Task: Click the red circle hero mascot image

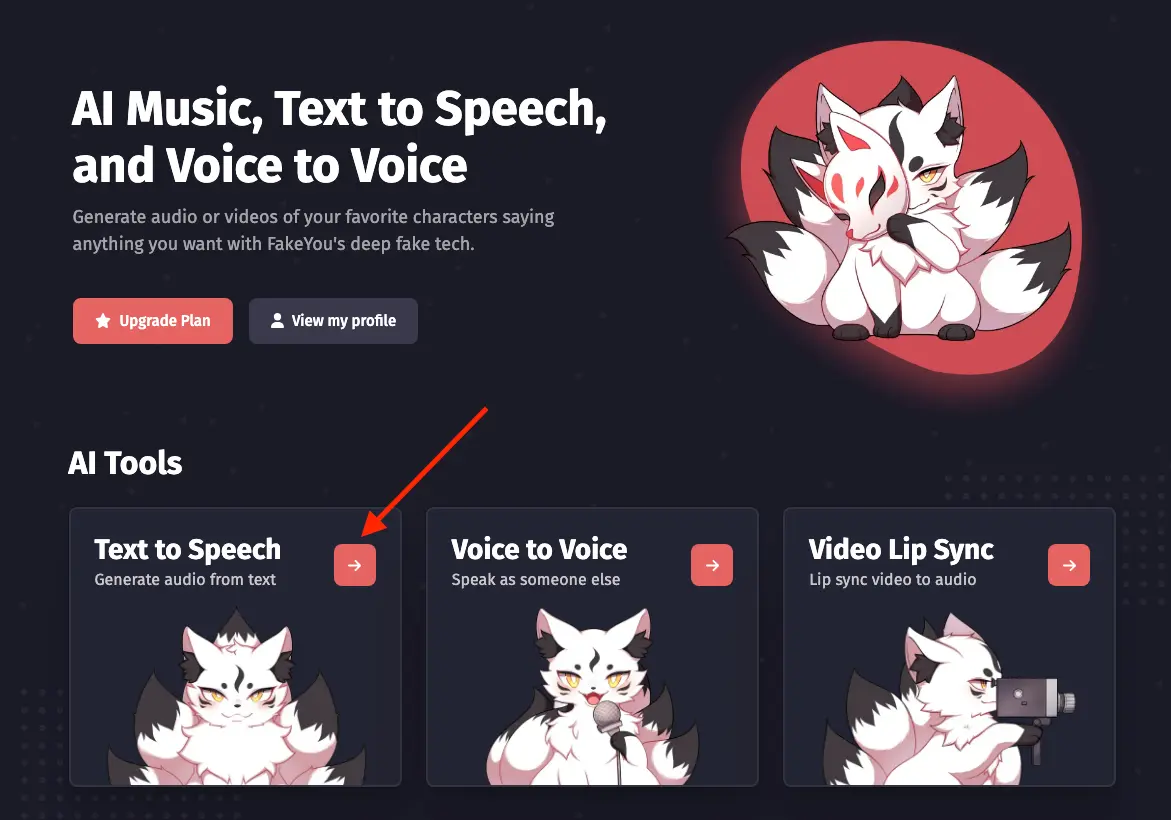Action: pyautogui.click(x=904, y=213)
